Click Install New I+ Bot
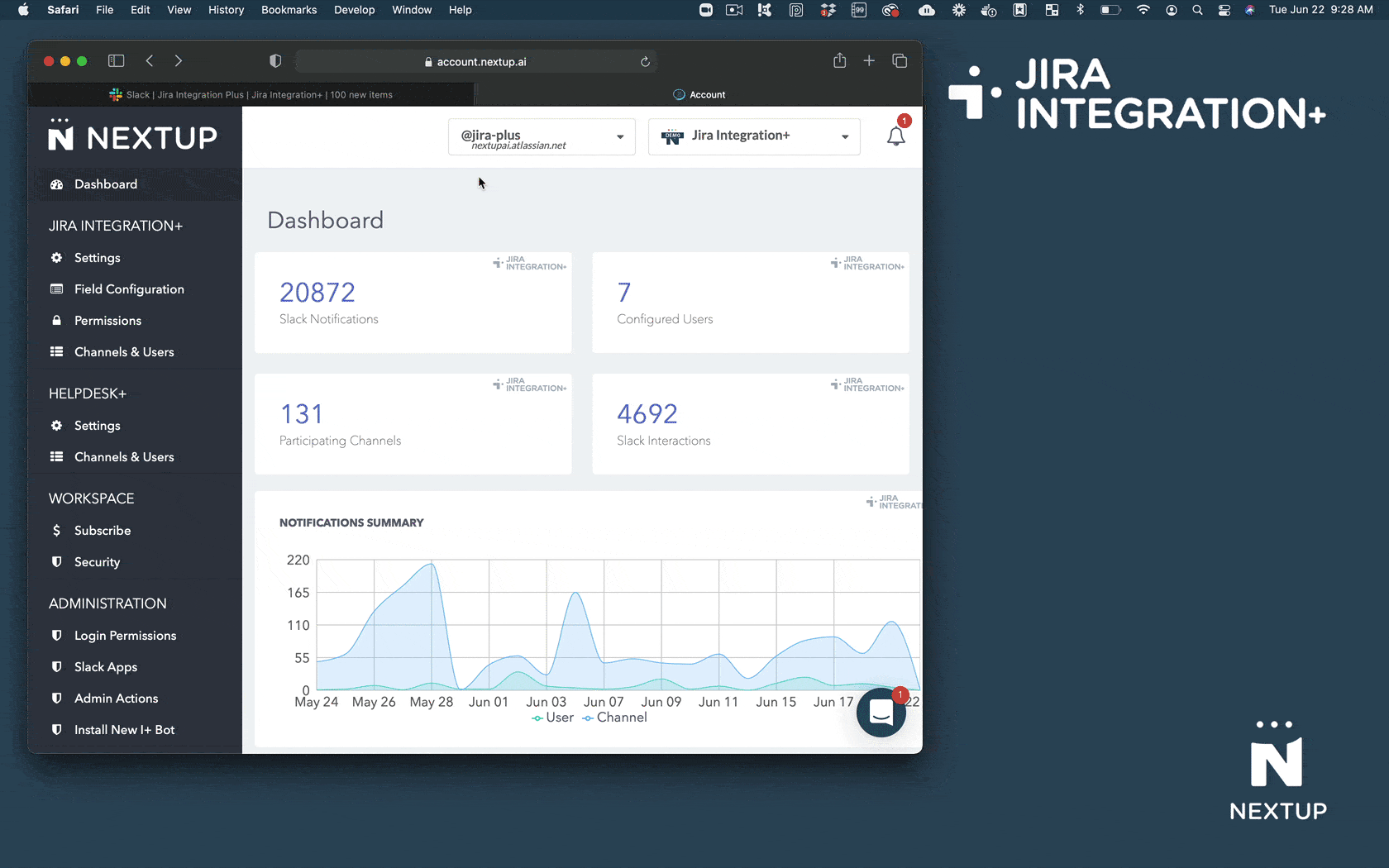 tap(124, 730)
